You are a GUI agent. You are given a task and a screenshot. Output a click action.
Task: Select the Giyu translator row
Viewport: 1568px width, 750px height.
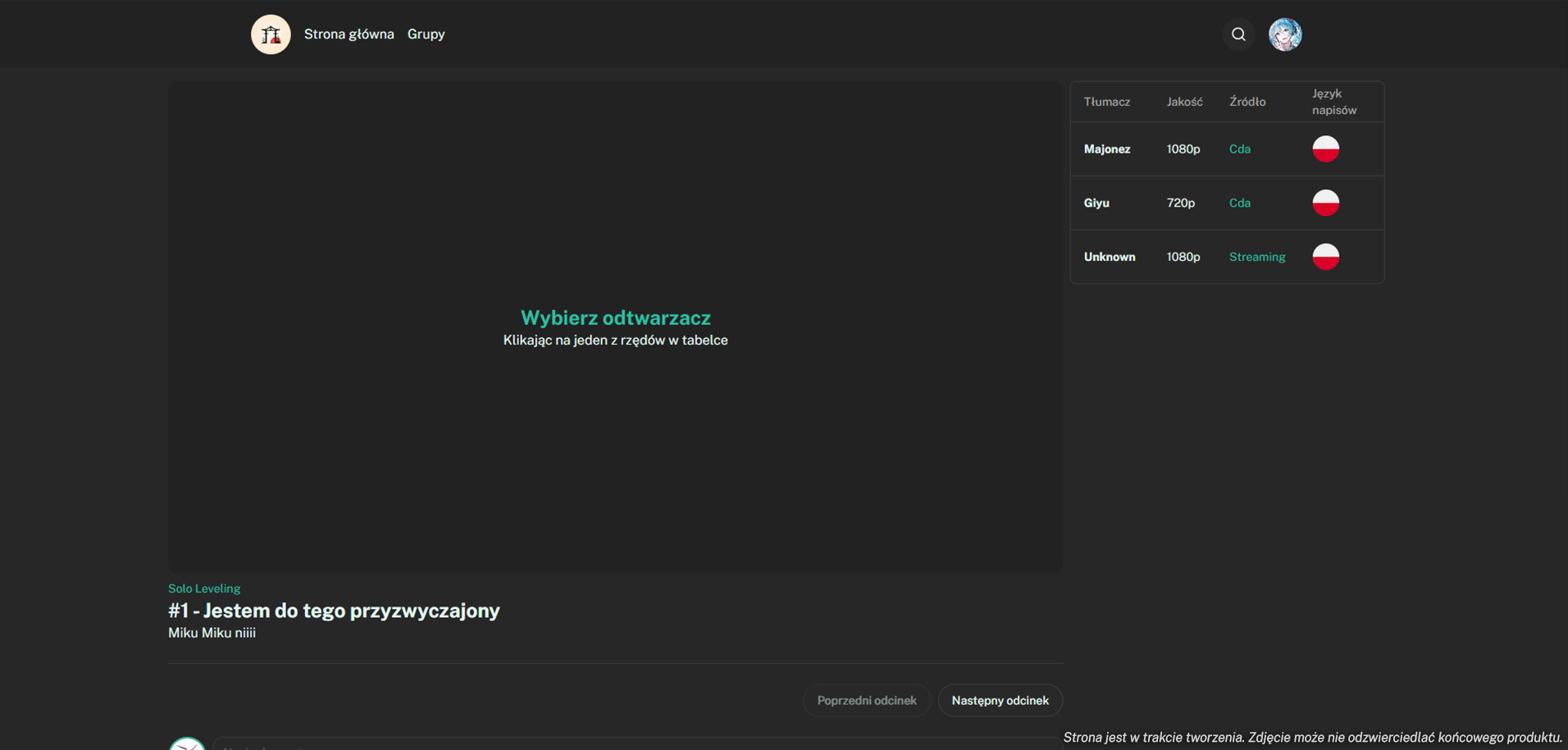click(1096, 204)
